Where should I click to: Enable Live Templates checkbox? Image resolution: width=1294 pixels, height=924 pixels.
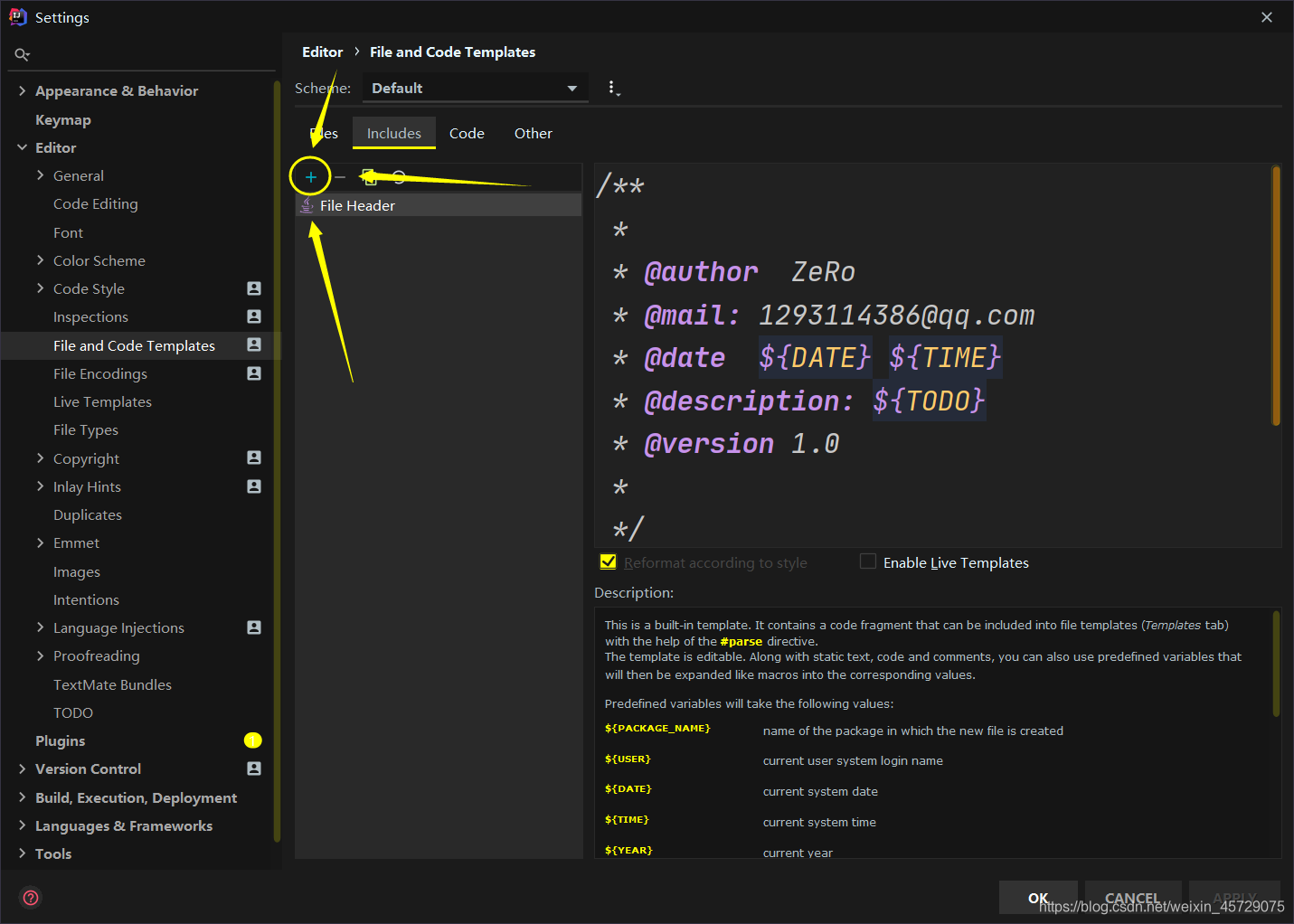[x=868, y=561]
